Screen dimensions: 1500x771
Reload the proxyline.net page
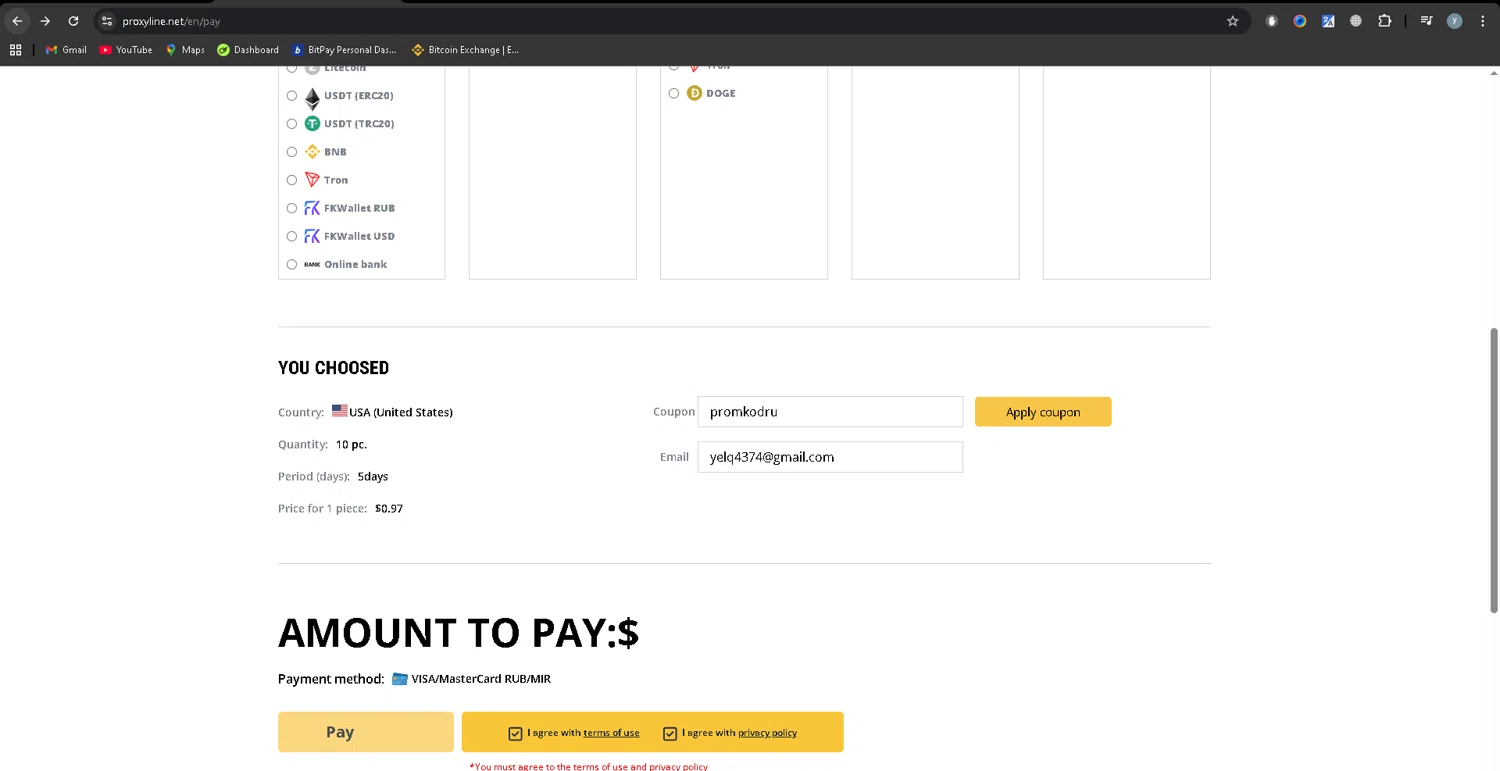[x=73, y=21]
